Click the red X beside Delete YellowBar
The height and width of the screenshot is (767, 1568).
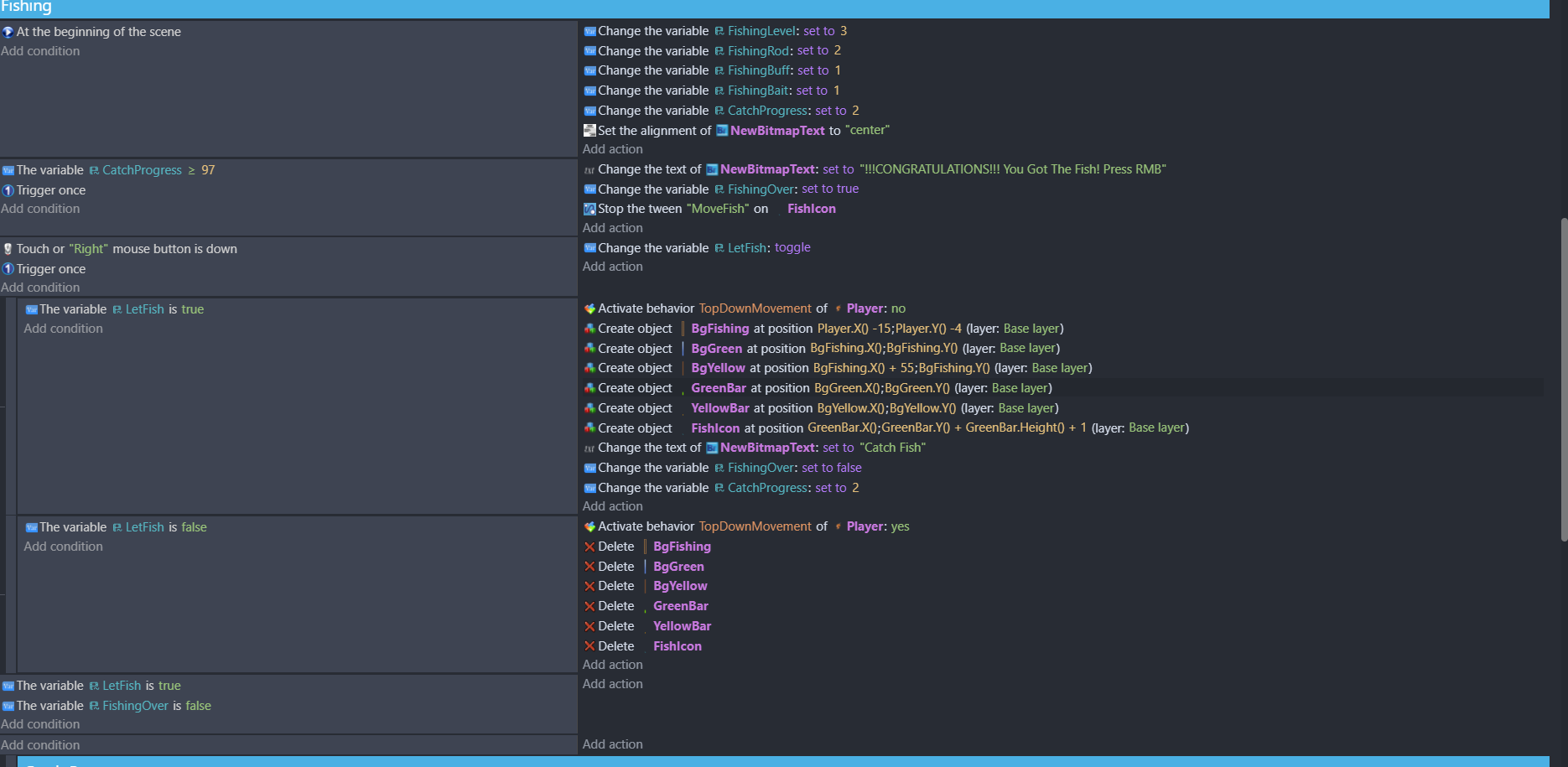589,626
